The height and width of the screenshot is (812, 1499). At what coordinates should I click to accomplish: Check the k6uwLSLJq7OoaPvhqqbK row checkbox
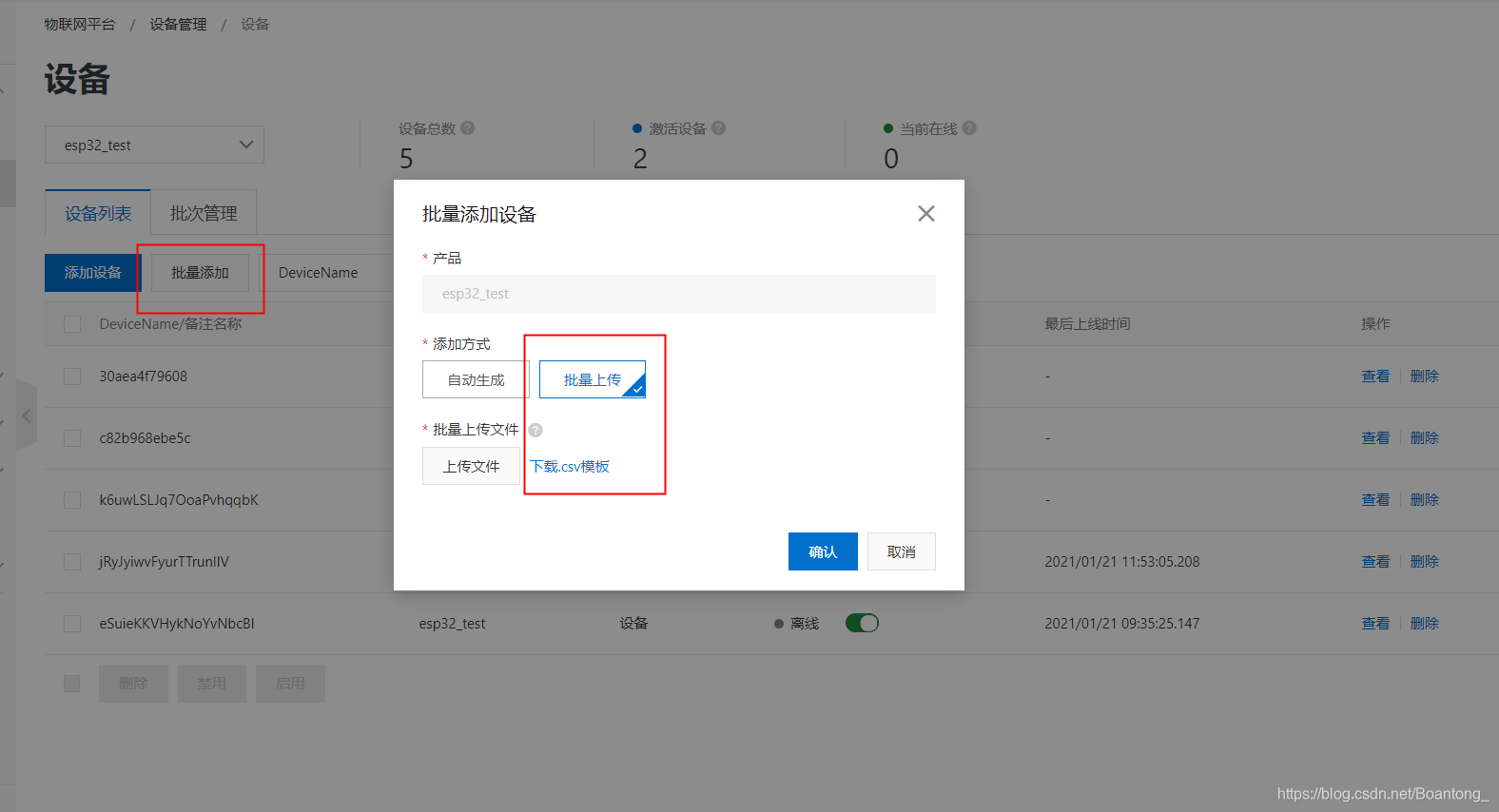click(72, 500)
